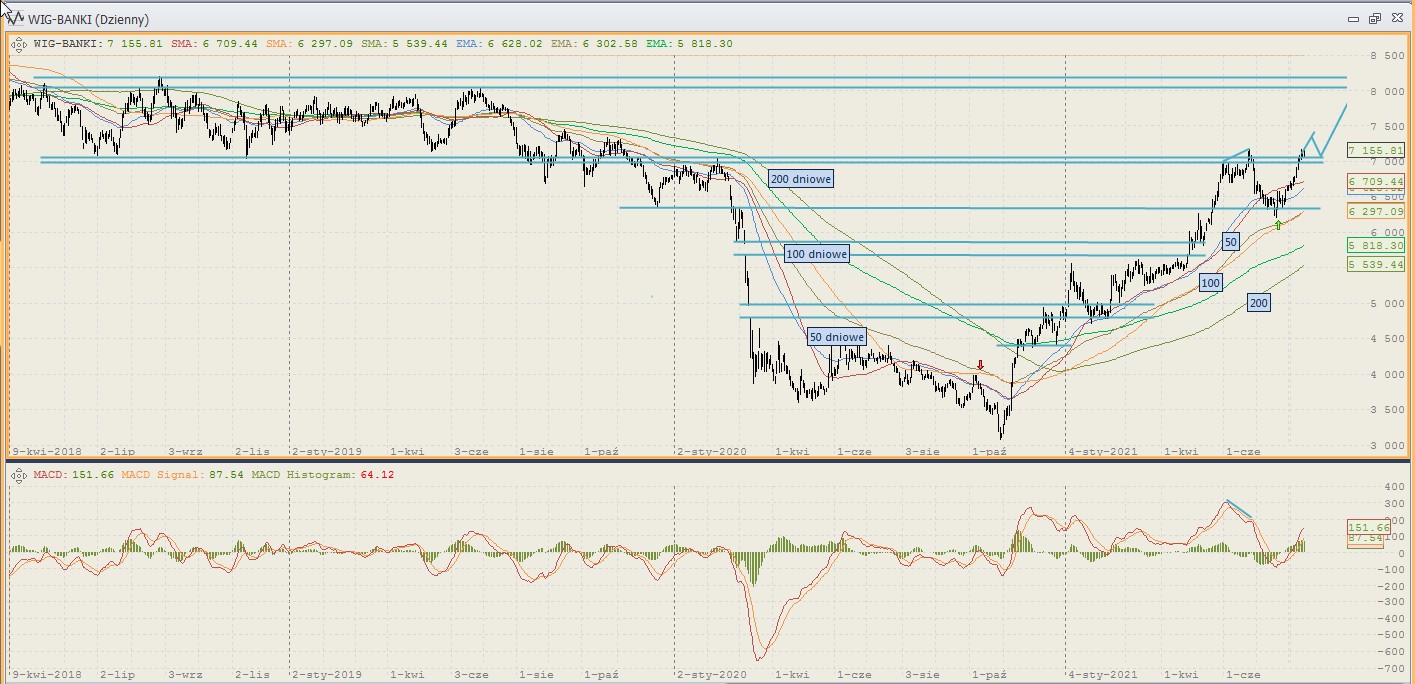Image resolution: width=1415 pixels, height=684 pixels.
Task: Click the chart icon in the window title
Action: [x=13, y=17]
